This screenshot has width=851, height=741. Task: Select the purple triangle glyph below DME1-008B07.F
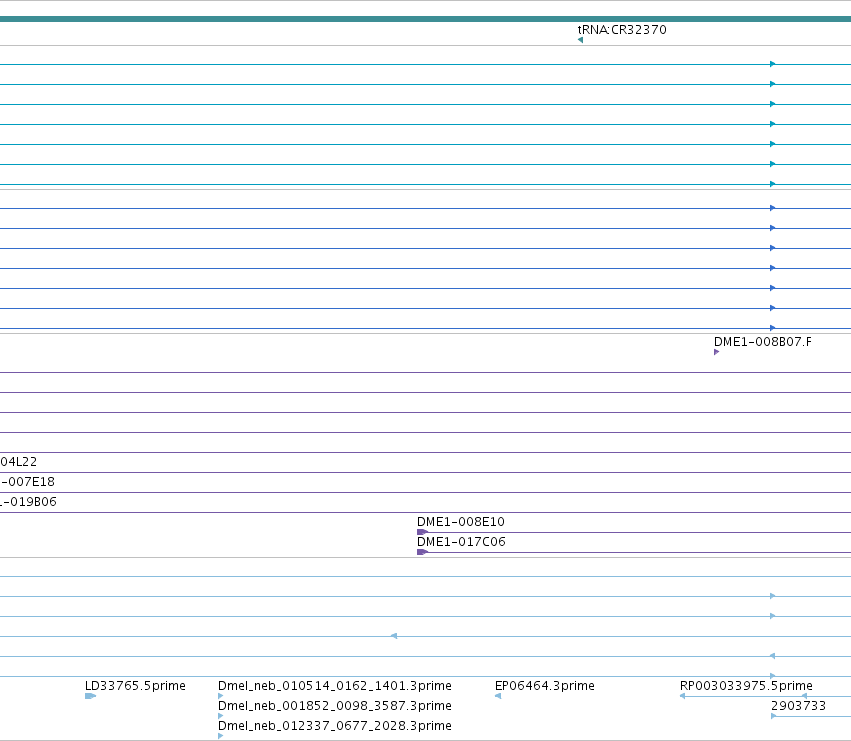tap(716, 352)
